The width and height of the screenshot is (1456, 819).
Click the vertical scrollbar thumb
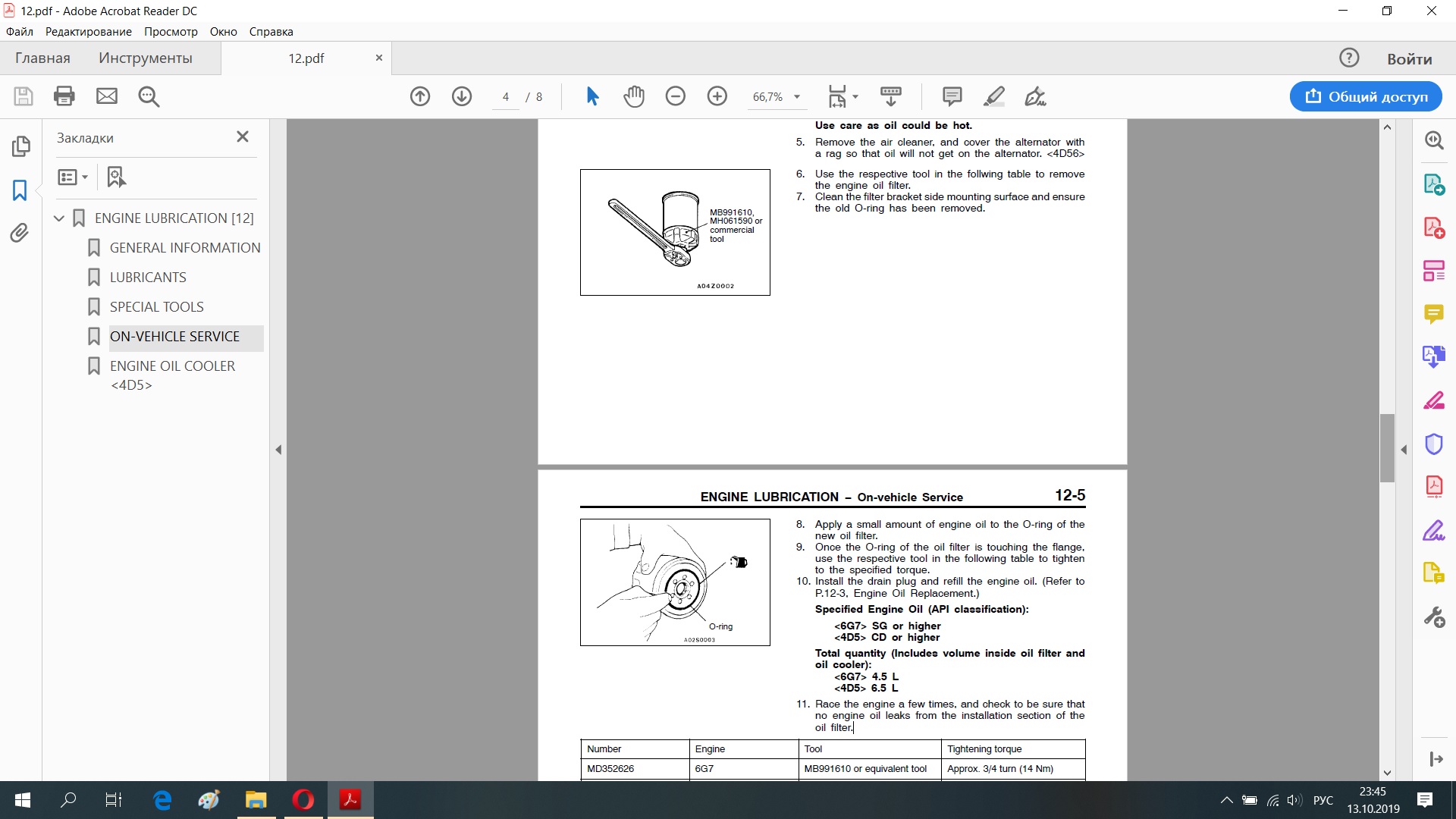click(x=1387, y=447)
